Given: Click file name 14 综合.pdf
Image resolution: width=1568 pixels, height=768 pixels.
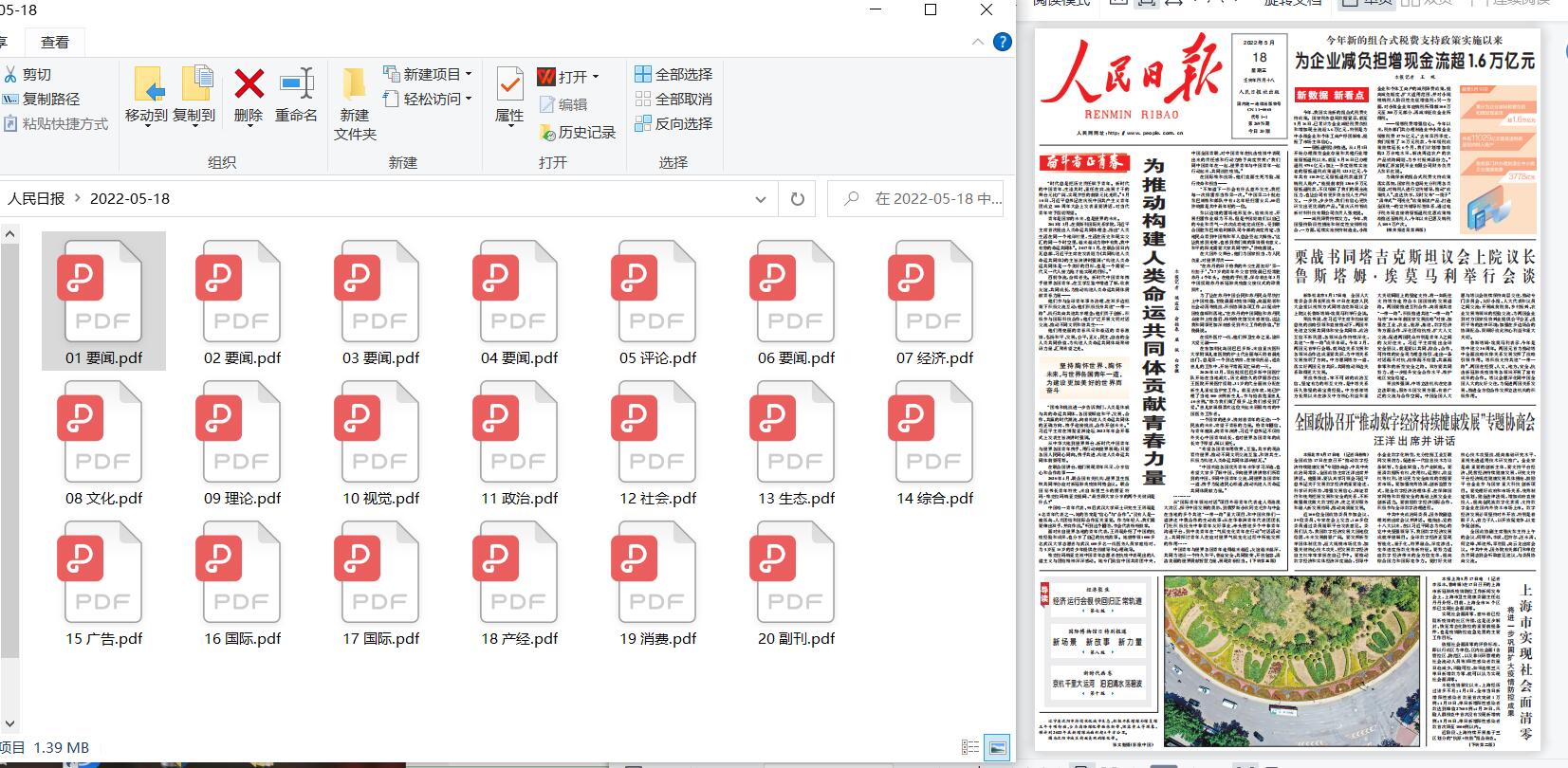Looking at the screenshot, I should tap(934, 499).
